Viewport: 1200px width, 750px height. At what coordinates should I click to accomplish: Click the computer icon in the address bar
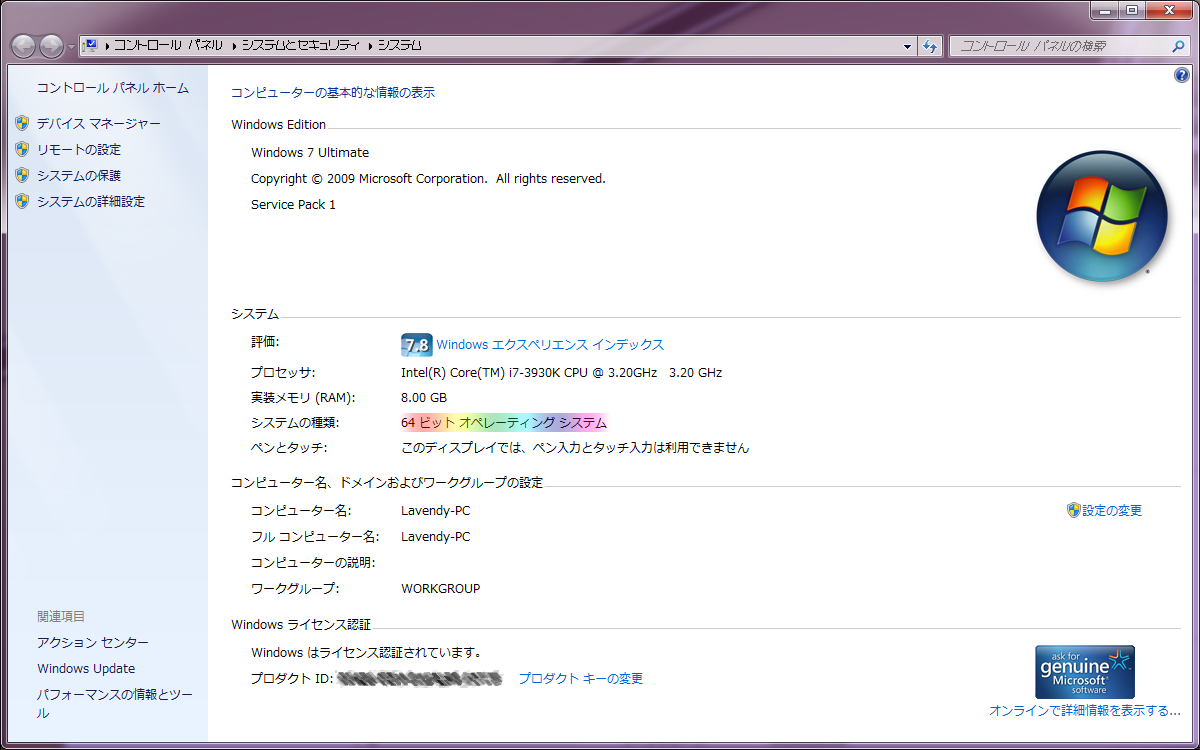click(x=90, y=46)
